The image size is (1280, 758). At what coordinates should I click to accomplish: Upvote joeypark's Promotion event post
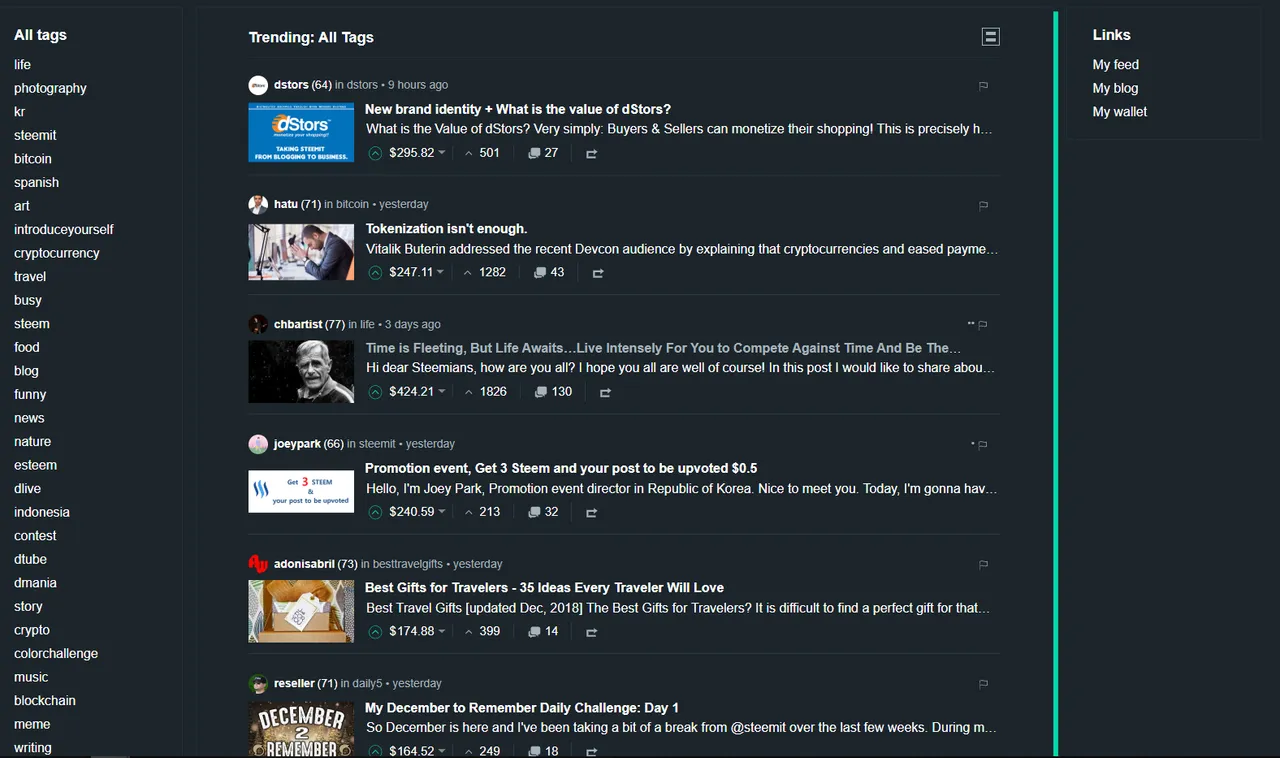coord(375,512)
